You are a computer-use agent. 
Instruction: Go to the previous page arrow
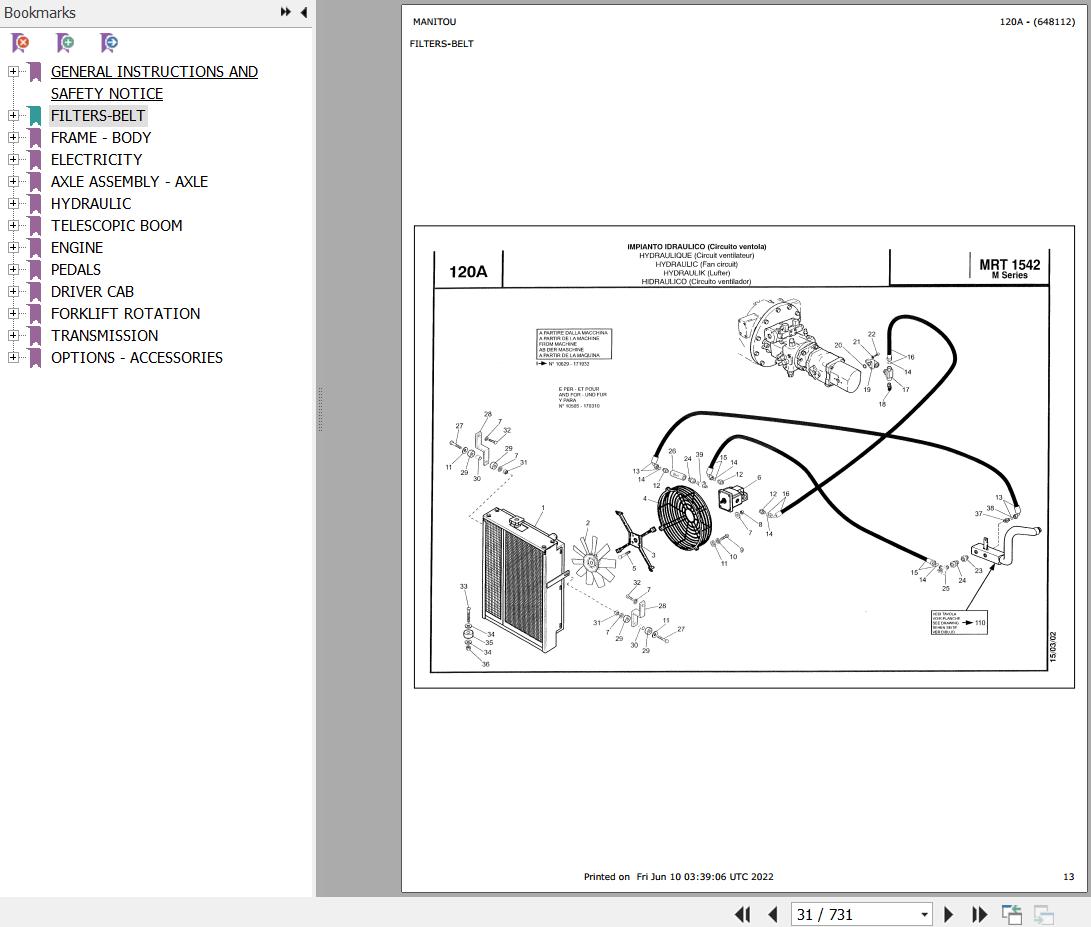point(773,914)
